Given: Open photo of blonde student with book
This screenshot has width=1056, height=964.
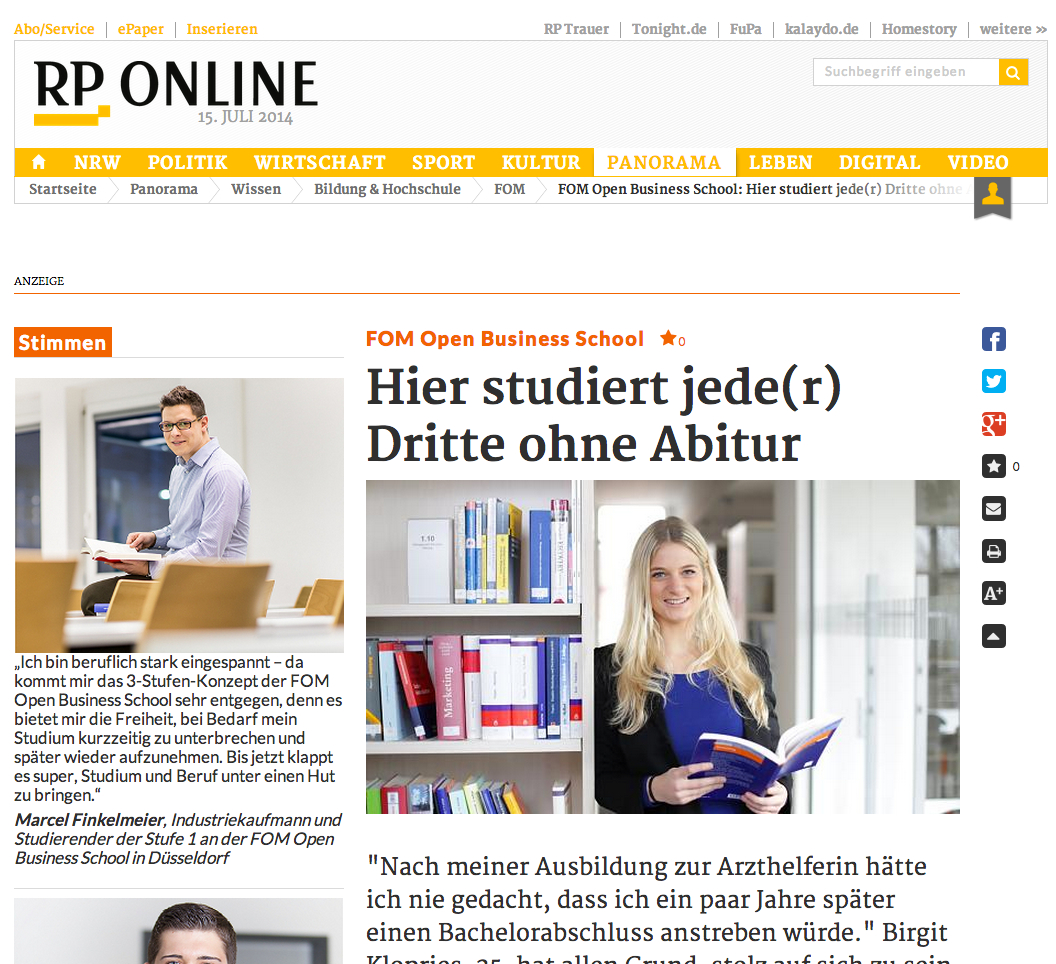Looking at the screenshot, I should pos(663,647).
